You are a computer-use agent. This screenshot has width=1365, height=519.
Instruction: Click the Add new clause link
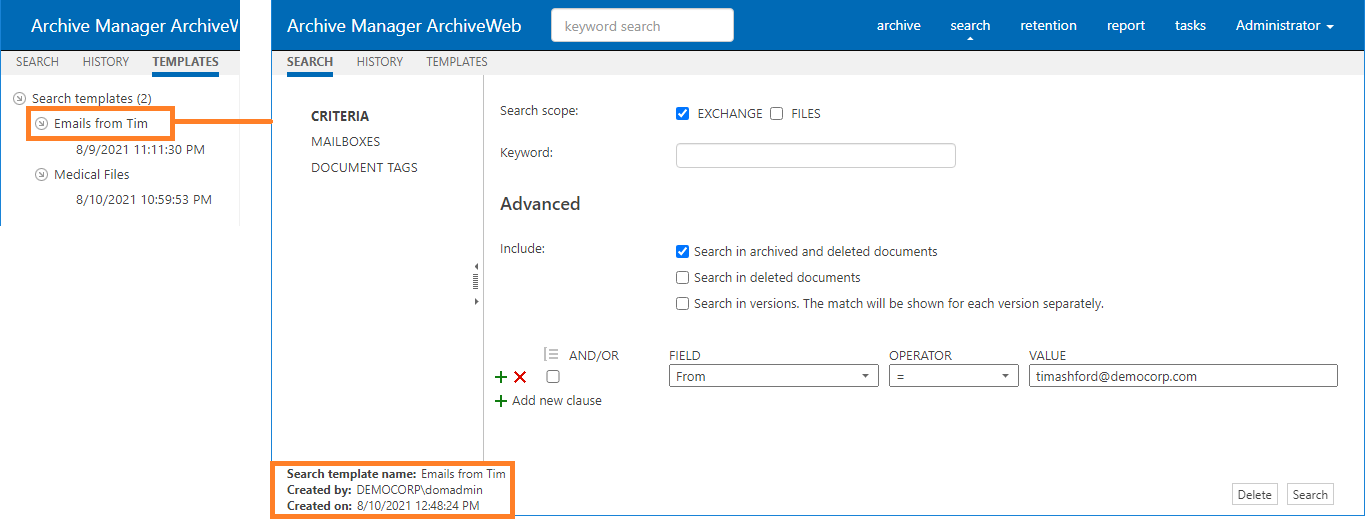tap(557, 401)
